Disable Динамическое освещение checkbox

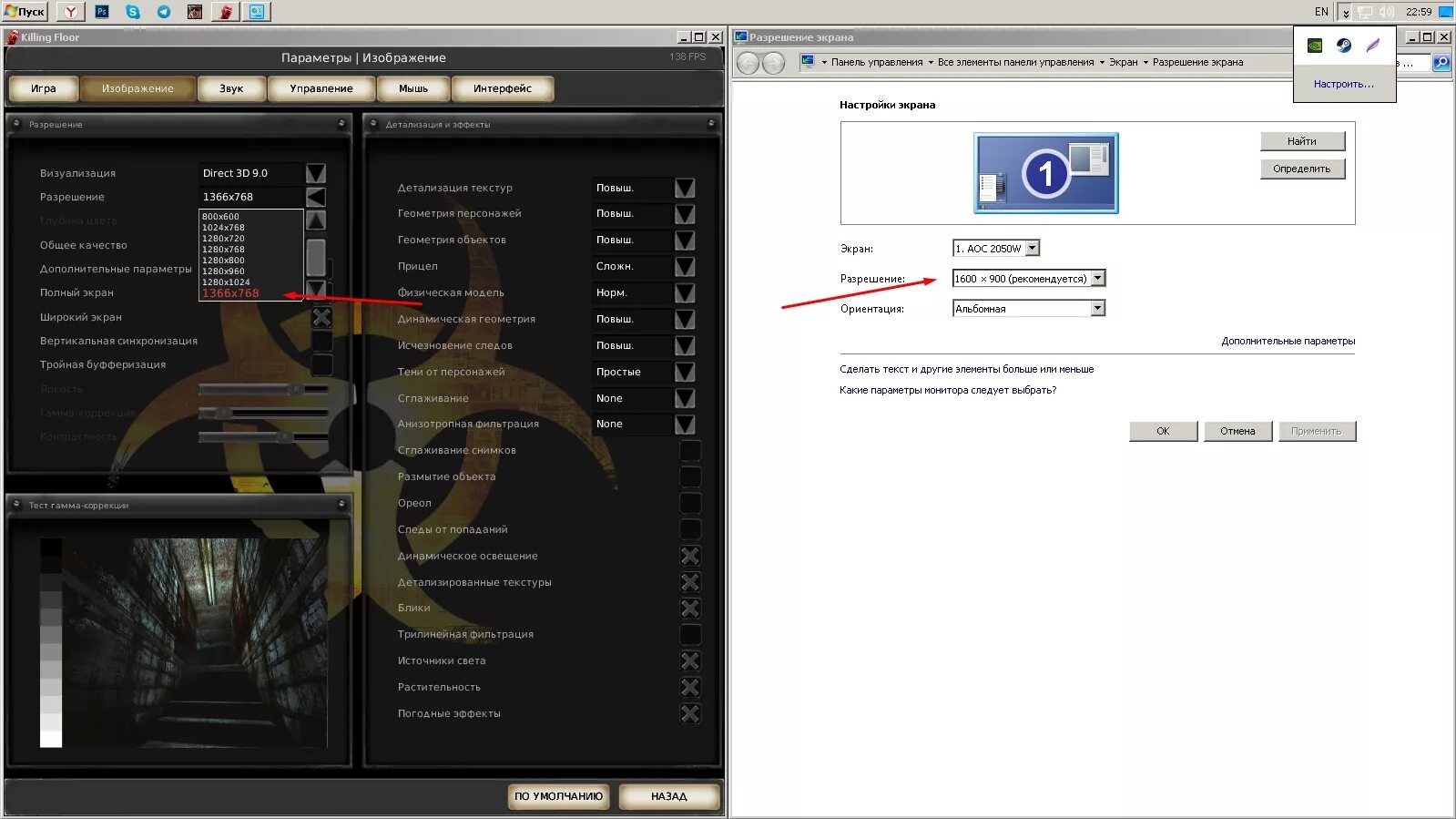[690, 556]
